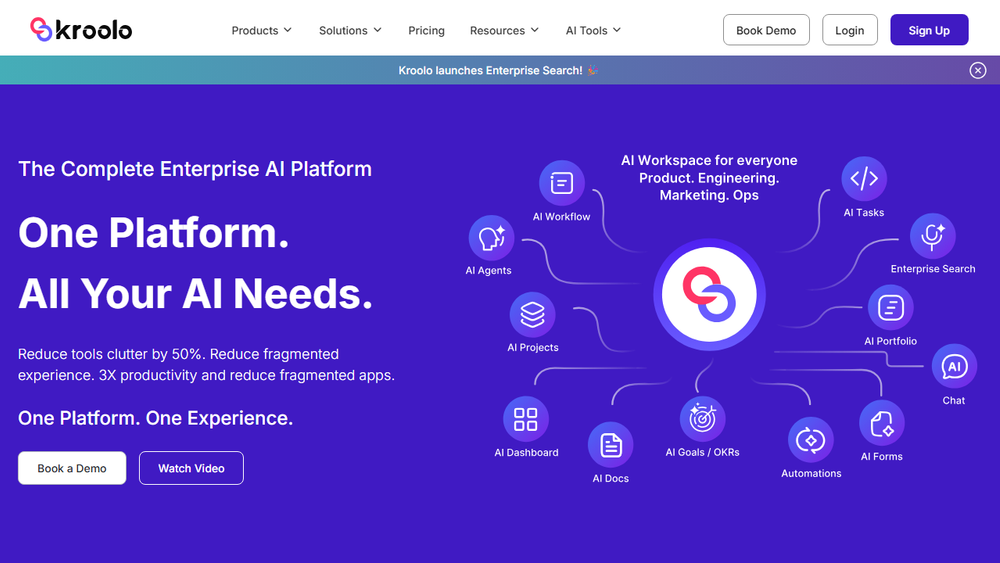Select the AI Agents head icon

pyautogui.click(x=491, y=238)
